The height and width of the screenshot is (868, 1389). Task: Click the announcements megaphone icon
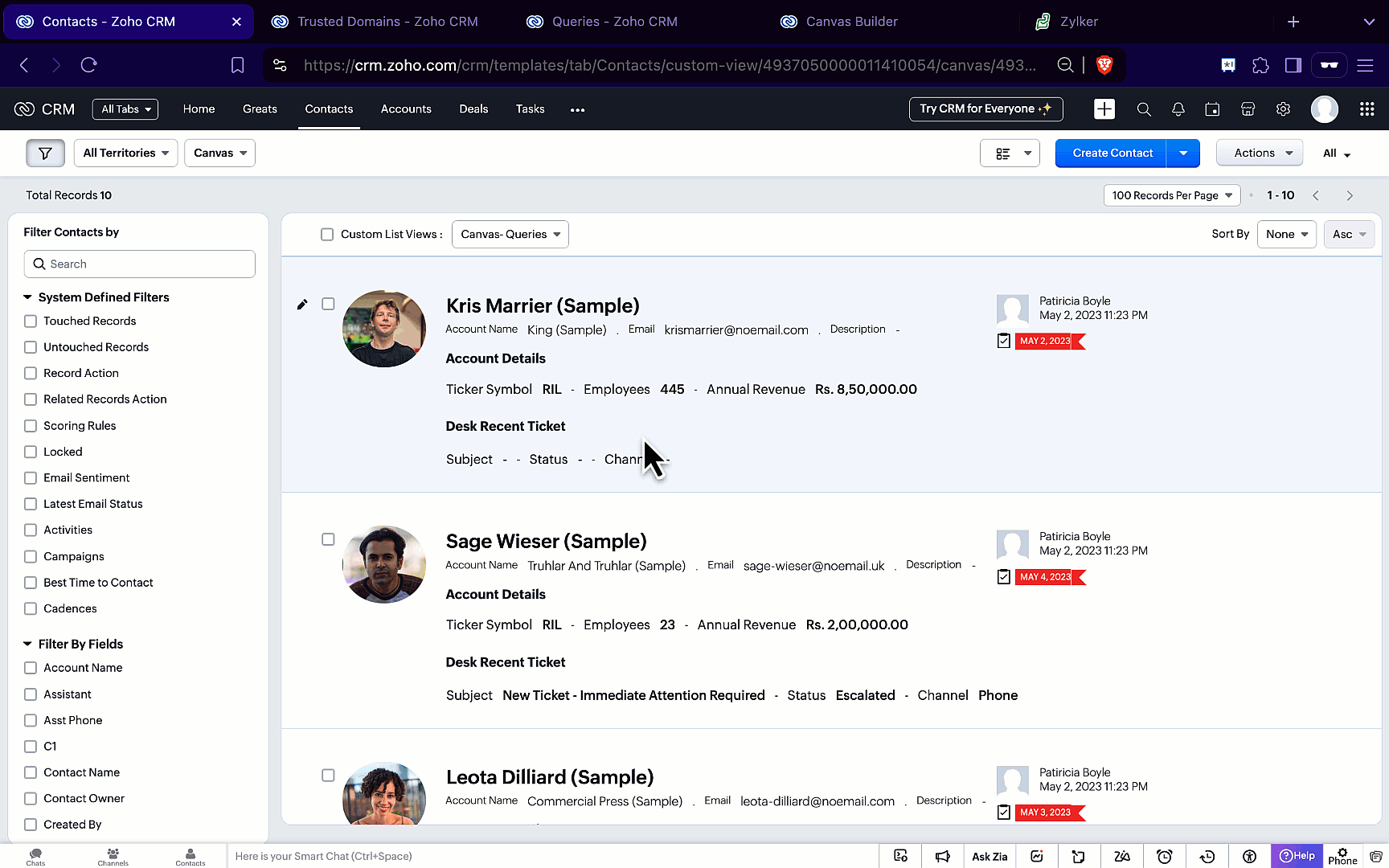(943, 857)
